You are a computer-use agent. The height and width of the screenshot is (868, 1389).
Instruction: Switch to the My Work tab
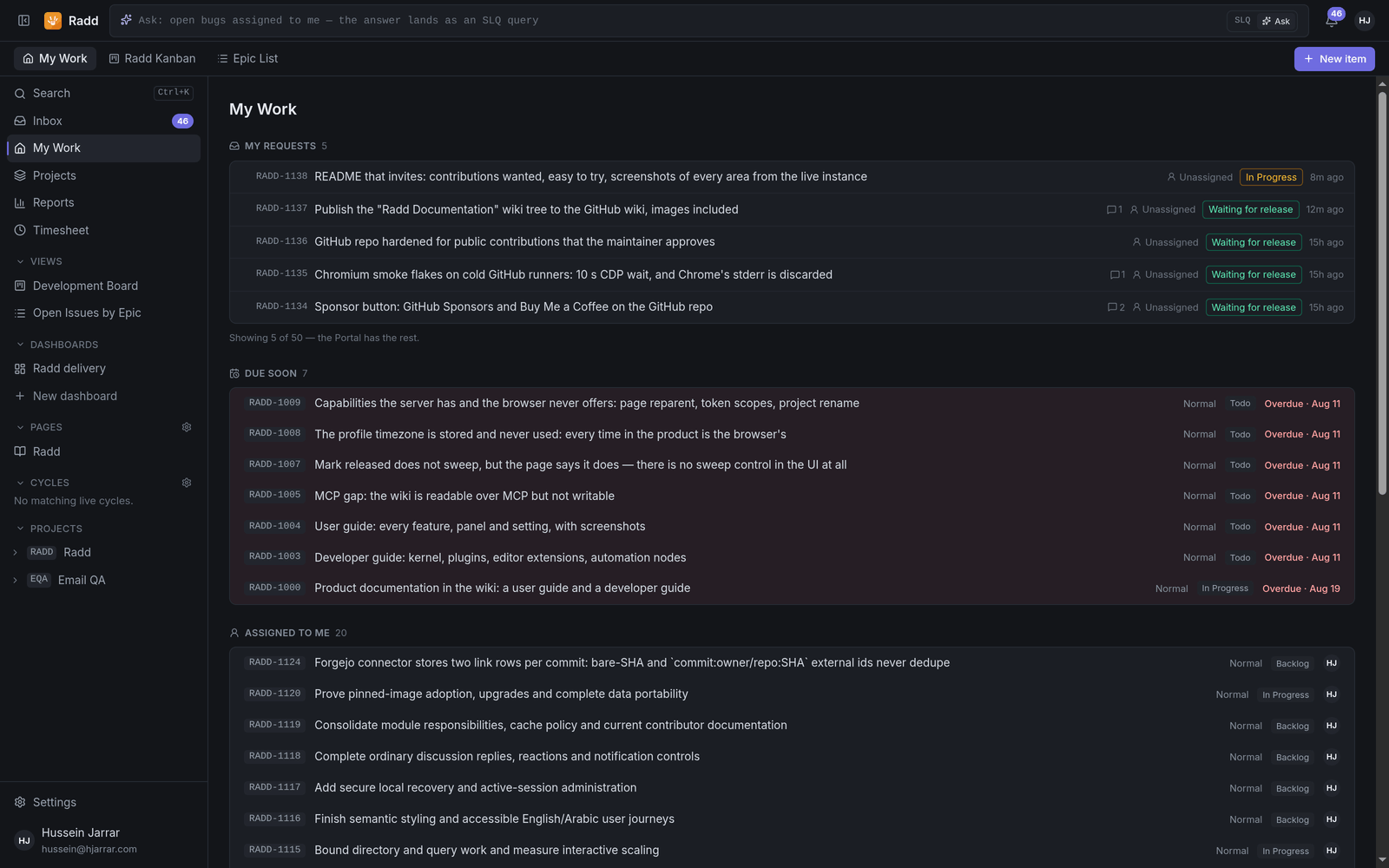point(55,59)
